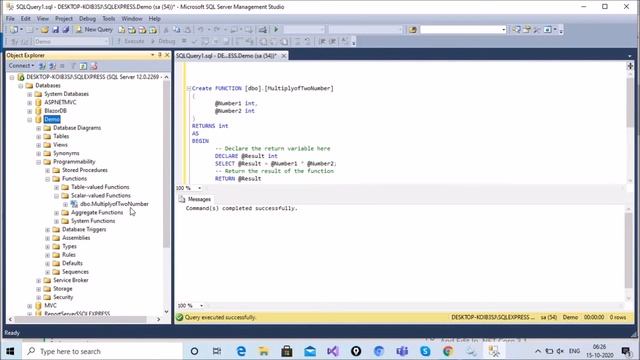Image resolution: width=640 pixels, height=360 pixels.
Task: Select the Aggregate Functions folder
Action: [x=97, y=213]
